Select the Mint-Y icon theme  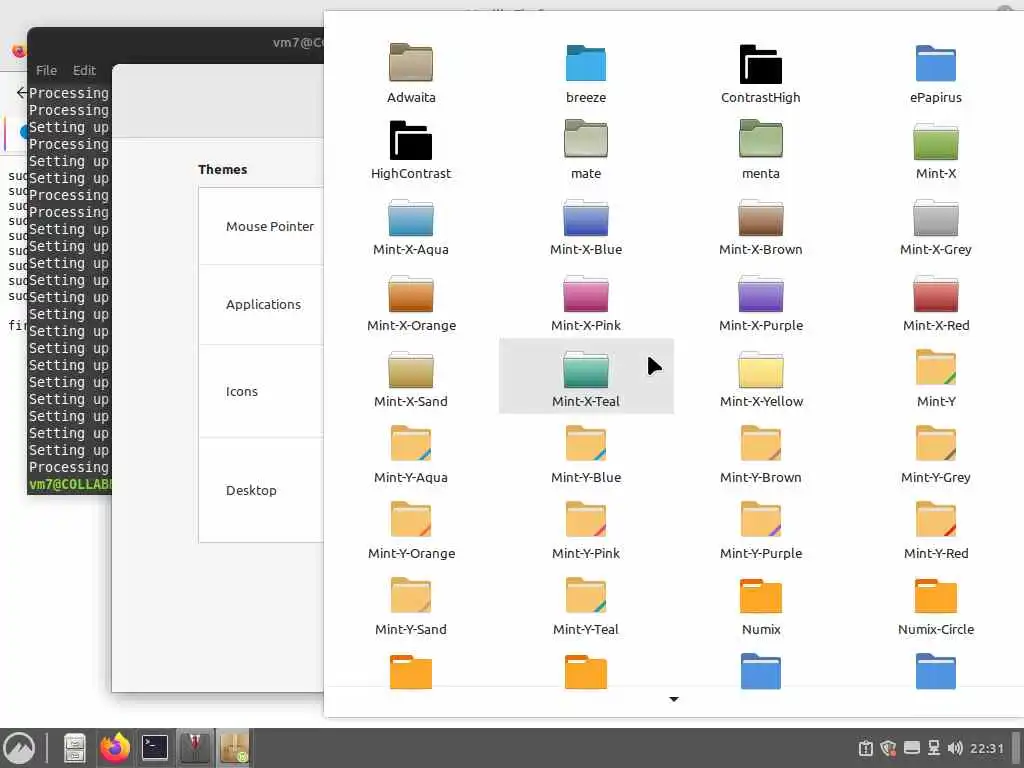pyautogui.click(x=936, y=377)
